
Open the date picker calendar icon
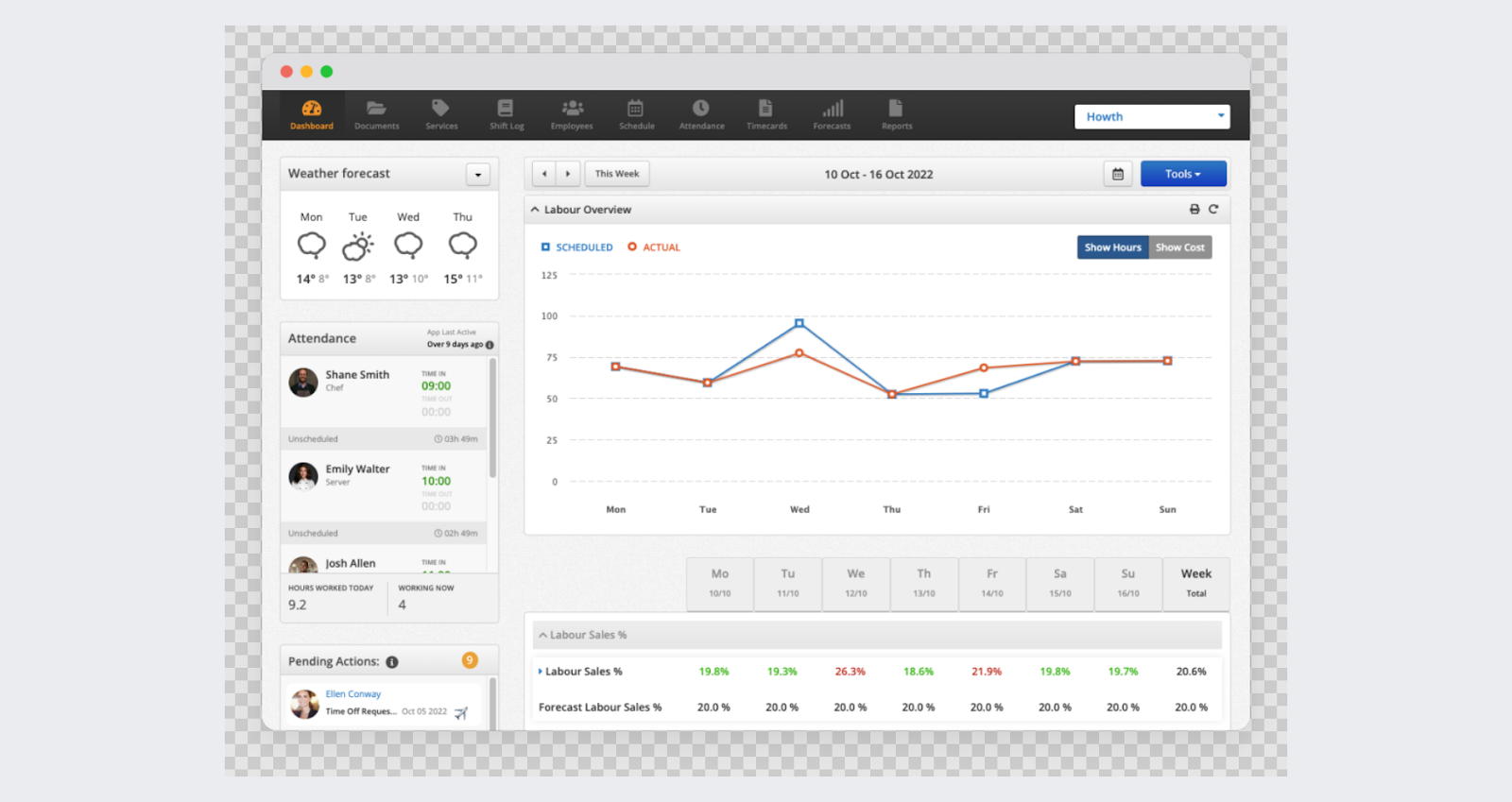click(1118, 174)
